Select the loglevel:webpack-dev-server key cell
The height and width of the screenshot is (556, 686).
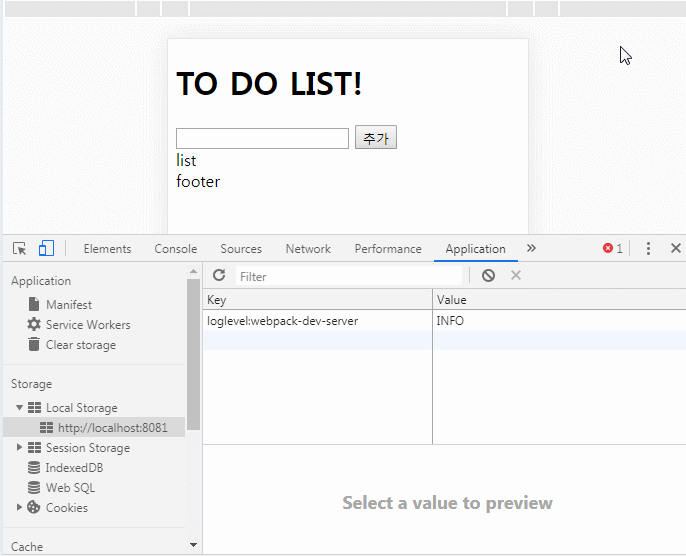pos(317,321)
